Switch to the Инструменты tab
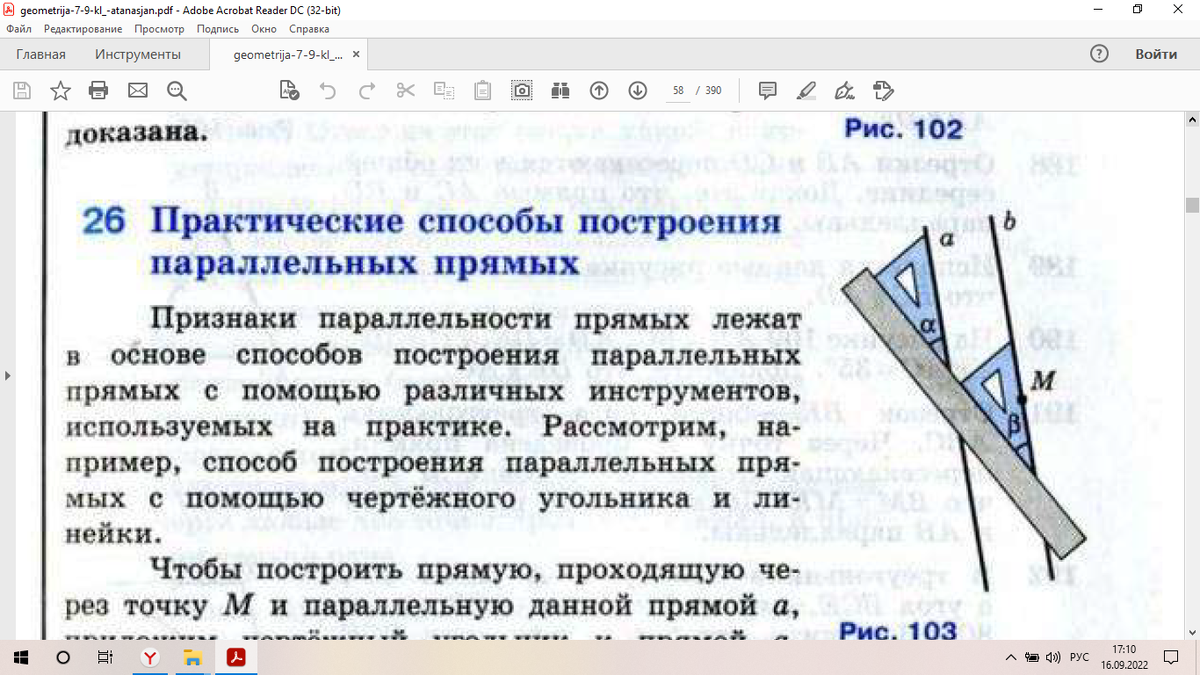Viewport: 1200px width, 675px height. [138, 54]
